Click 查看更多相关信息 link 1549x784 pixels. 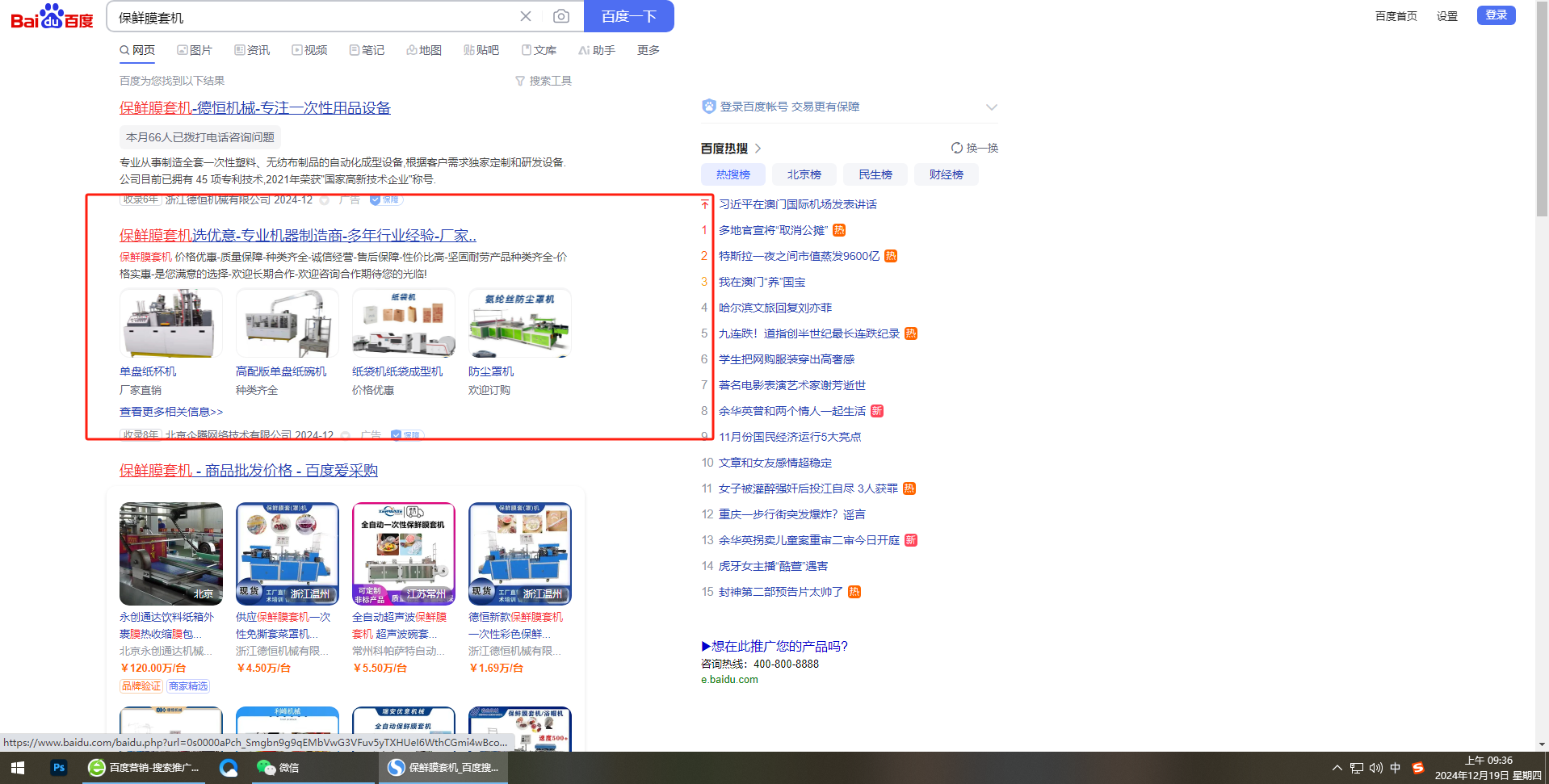click(x=171, y=412)
